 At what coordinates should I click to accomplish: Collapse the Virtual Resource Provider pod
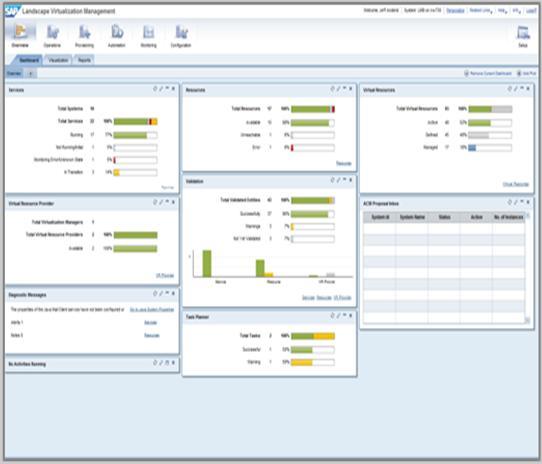167,202
